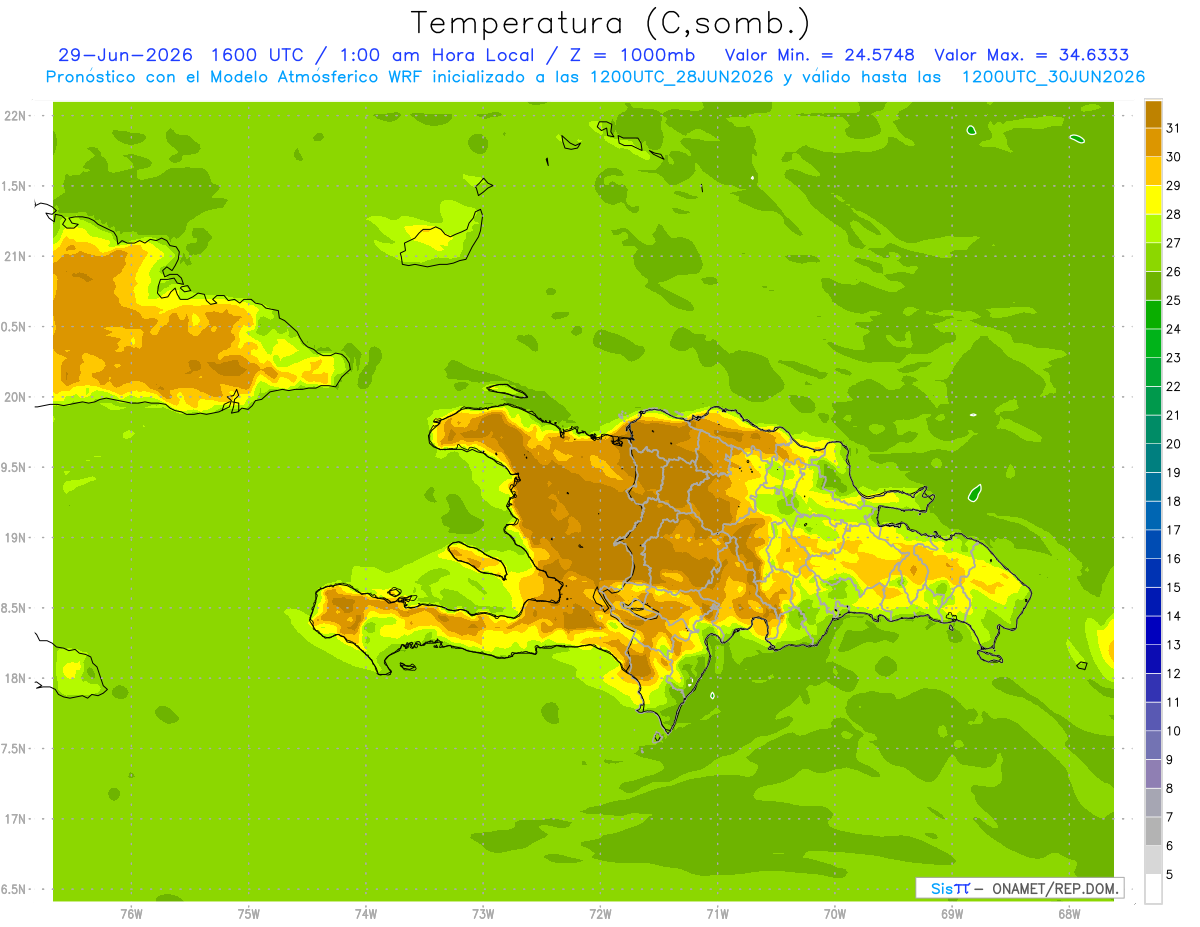Screen dimensions: 1200x927
Task: Click the legend value "7"
Action: click(x=1170, y=817)
